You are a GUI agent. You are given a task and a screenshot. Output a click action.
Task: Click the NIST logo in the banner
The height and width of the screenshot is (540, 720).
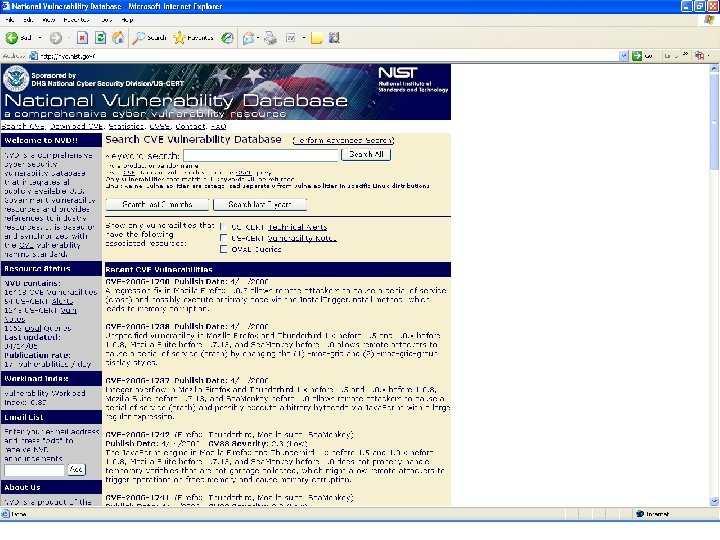pos(398,73)
